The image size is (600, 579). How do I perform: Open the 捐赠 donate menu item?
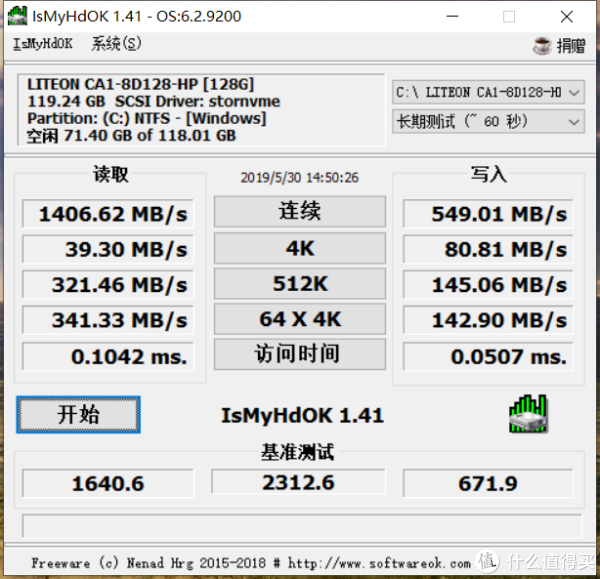[571, 46]
